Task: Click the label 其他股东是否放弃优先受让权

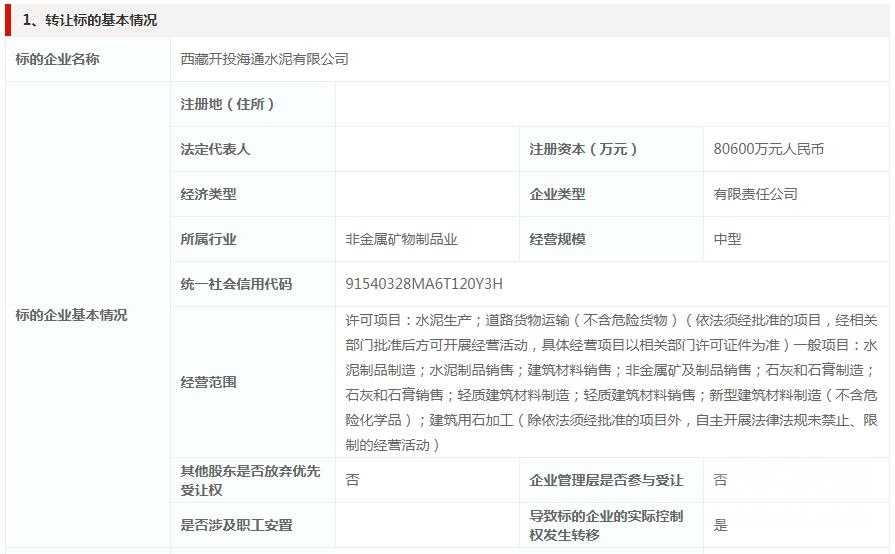Action: click(250, 480)
